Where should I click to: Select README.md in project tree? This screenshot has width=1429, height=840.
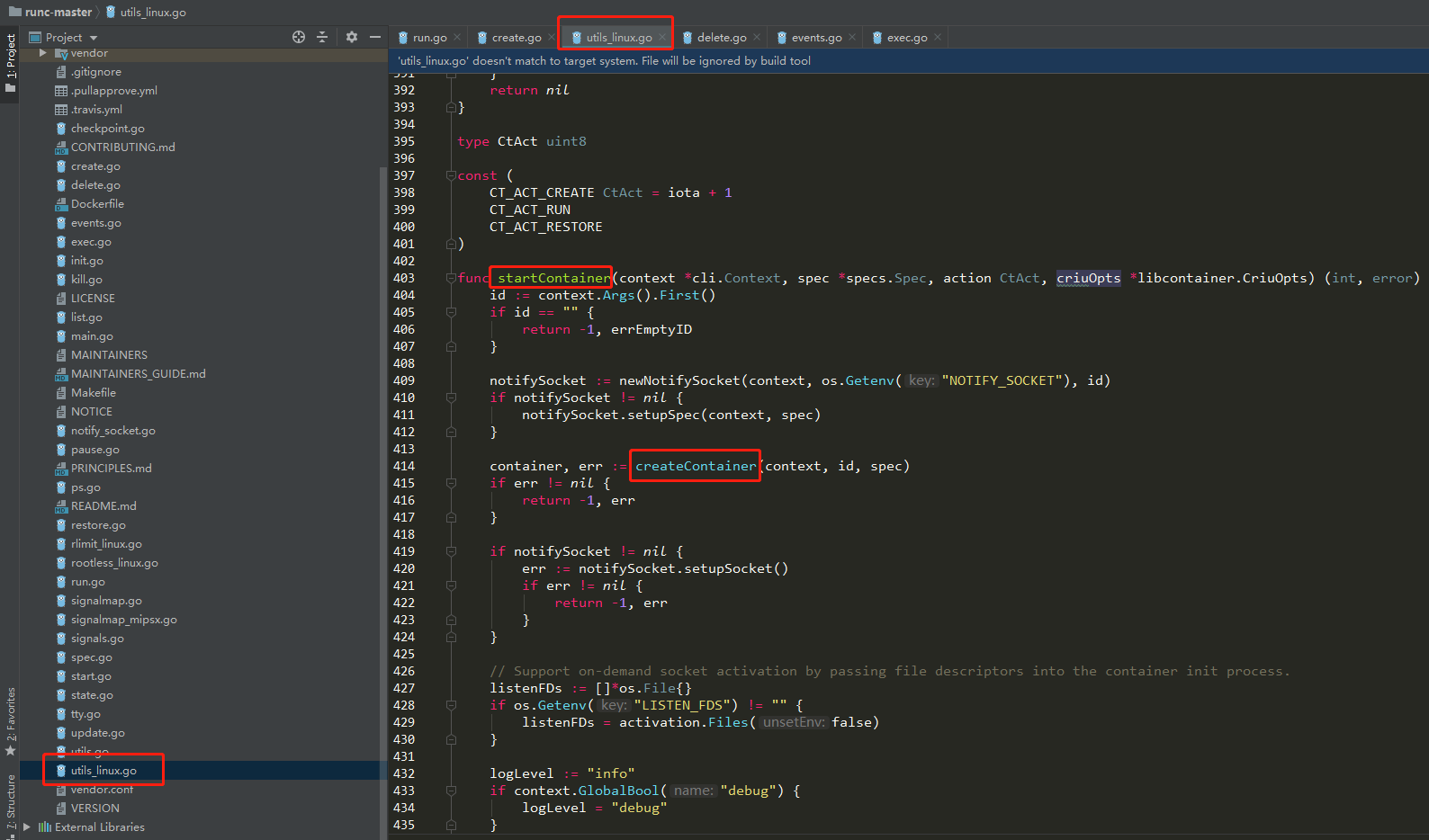click(103, 506)
